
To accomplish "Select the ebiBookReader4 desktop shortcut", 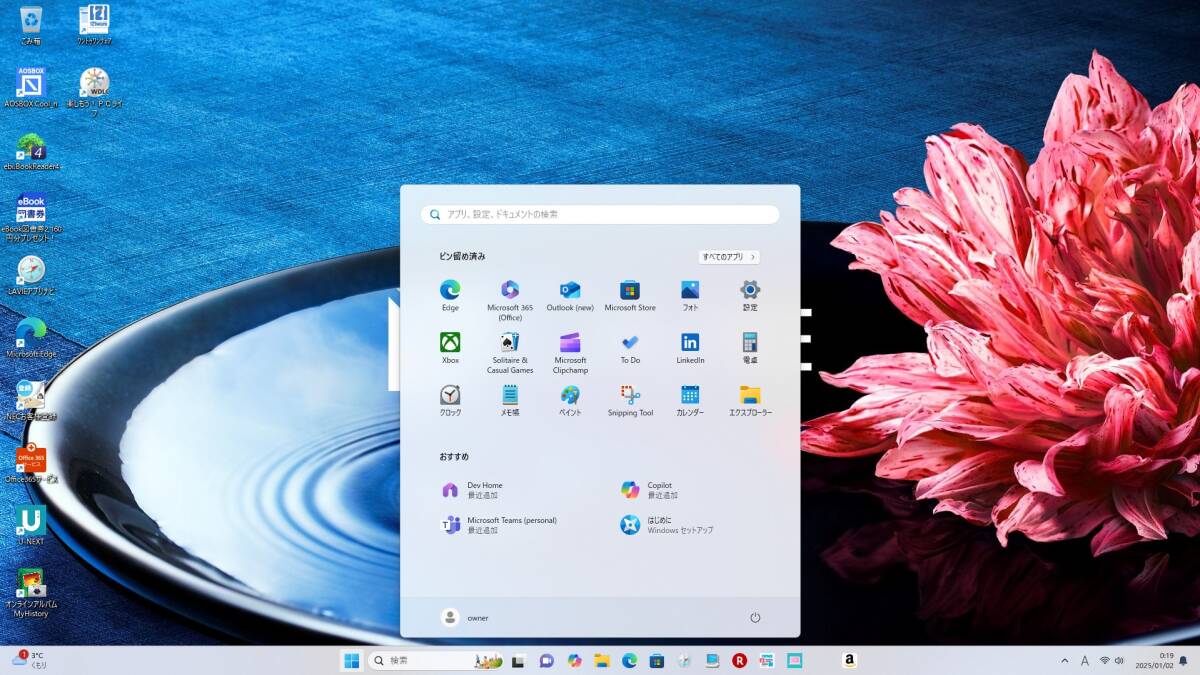I will (x=31, y=151).
